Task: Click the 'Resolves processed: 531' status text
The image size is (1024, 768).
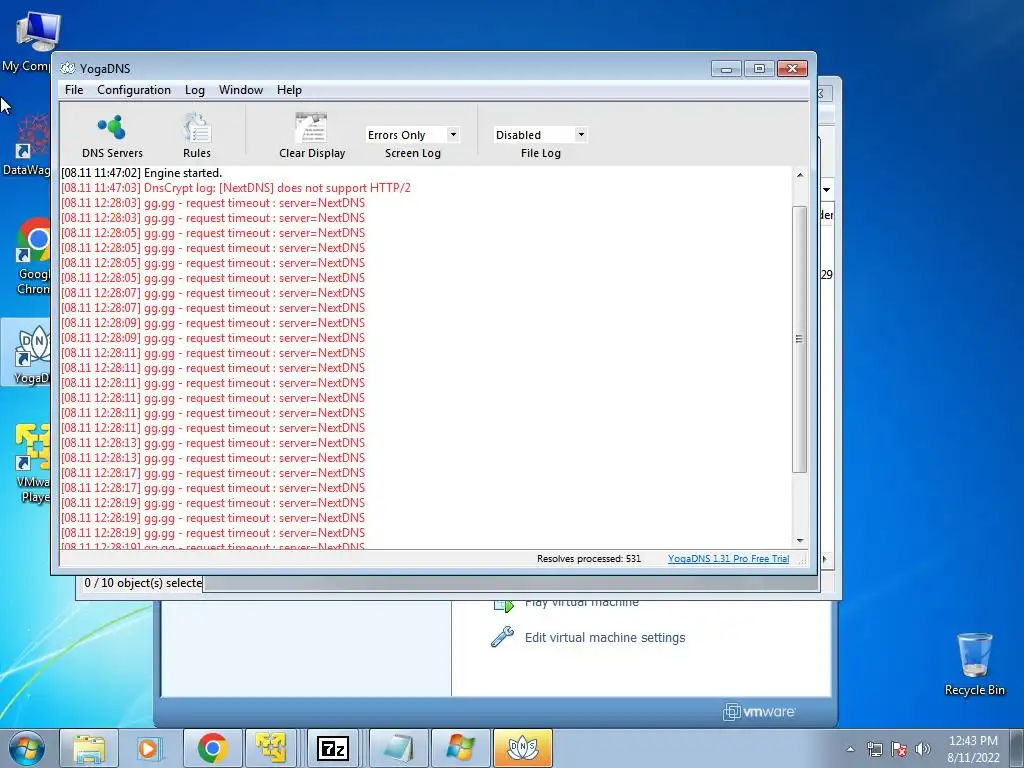Action: (x=588, y=559)
